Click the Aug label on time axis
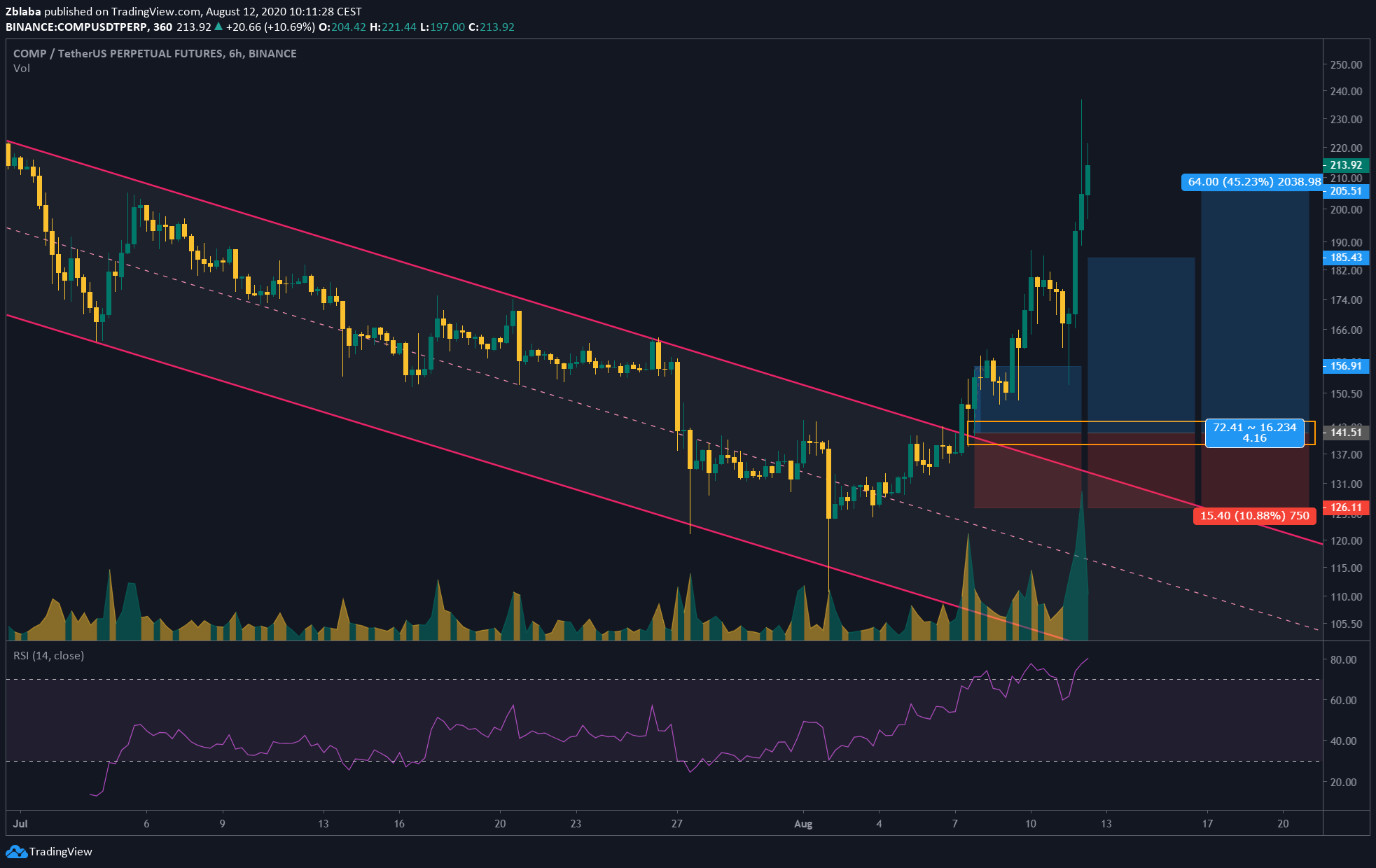The height and width of the screenshot is (868, 1376). click(803, 823)
